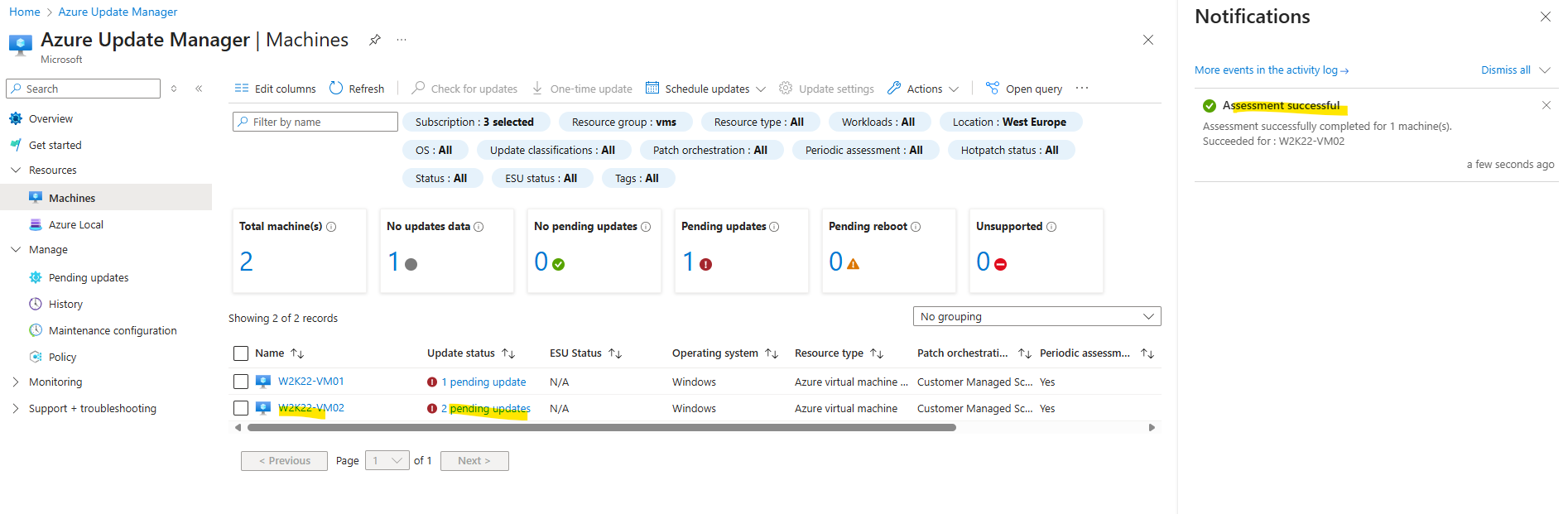Open the Hotpatch status filter
The height and width of the screenshot is (514, 1568).
pyautogui.click(x=1010, y=150)
